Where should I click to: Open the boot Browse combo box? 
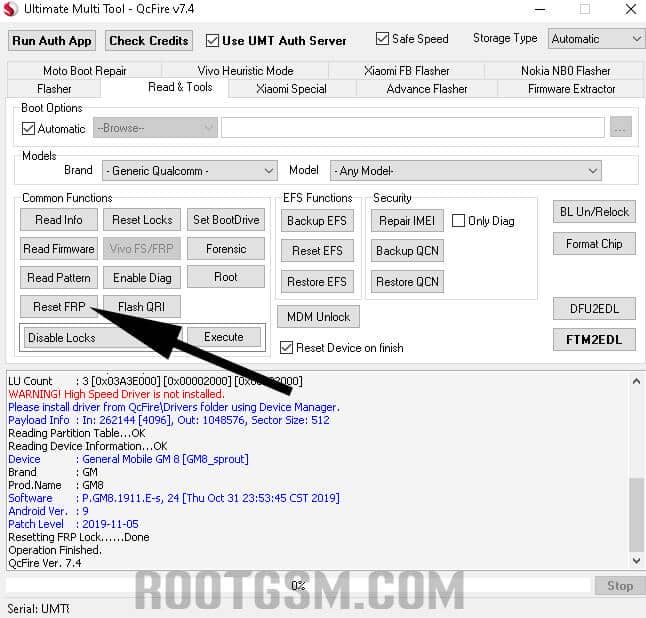click(x=155, y=128)
